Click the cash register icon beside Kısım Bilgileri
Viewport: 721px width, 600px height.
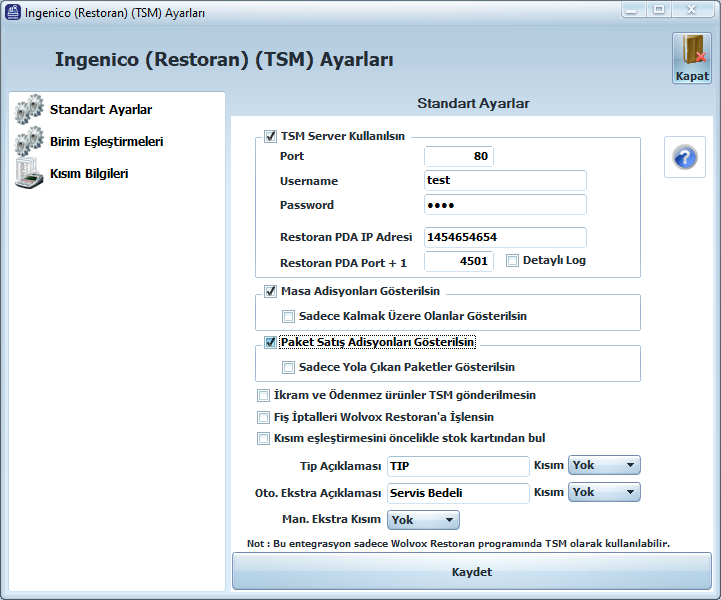click(x=28, y=173)
